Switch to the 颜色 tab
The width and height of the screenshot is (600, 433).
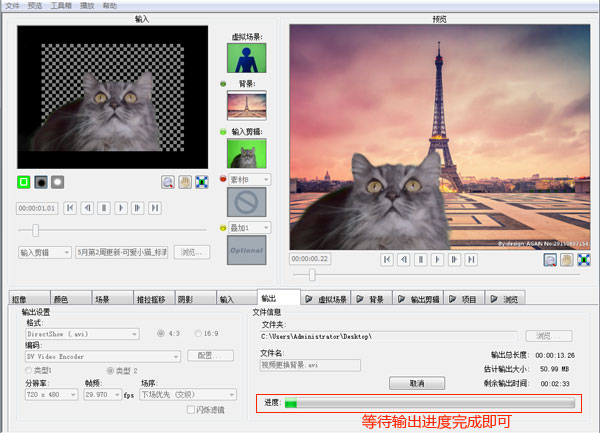[x=71, y=299]
